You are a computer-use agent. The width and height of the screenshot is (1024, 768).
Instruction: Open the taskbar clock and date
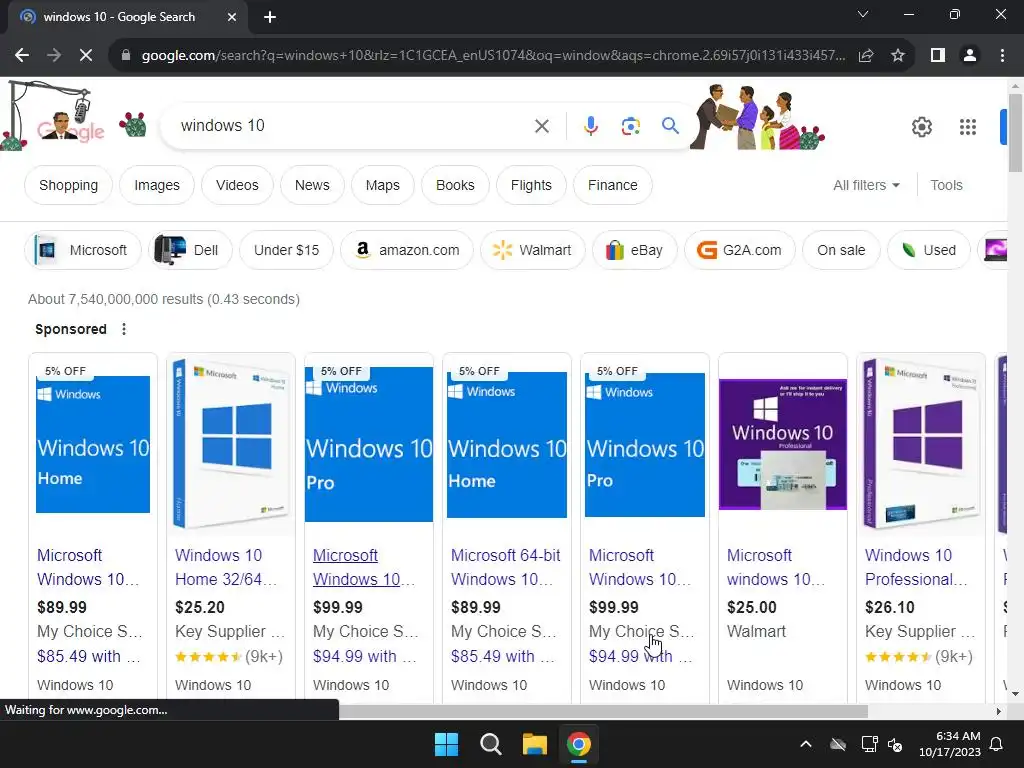(950, 744)
